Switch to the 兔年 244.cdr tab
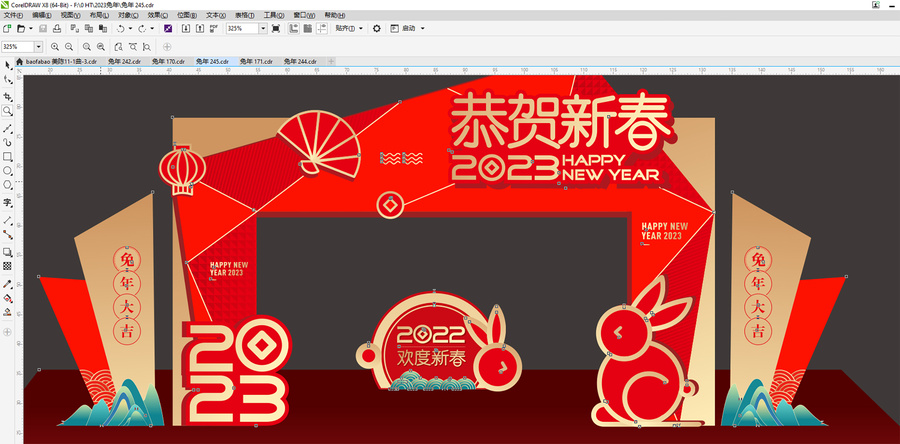Image resolution: width=900 pixels, height=444 pixels. point(300,61)
